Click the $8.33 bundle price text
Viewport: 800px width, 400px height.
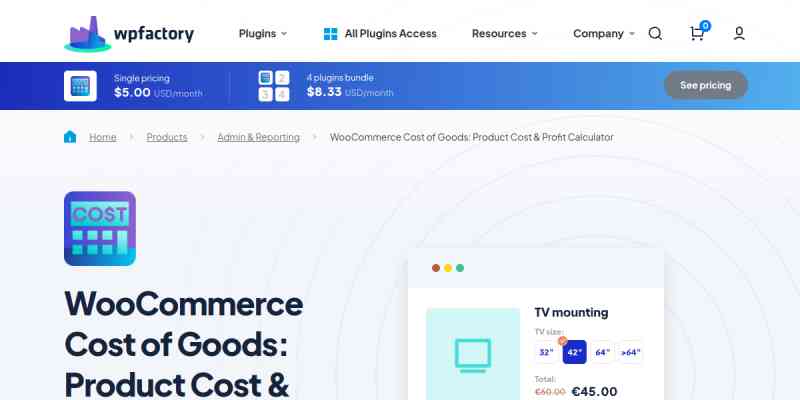(x=324, y=92)
